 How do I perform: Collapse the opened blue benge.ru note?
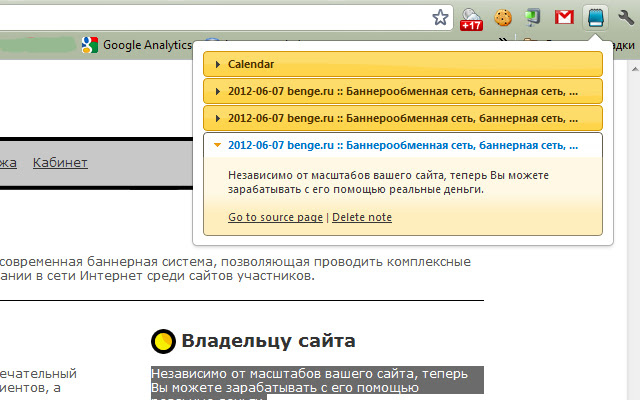click(403, 145)
